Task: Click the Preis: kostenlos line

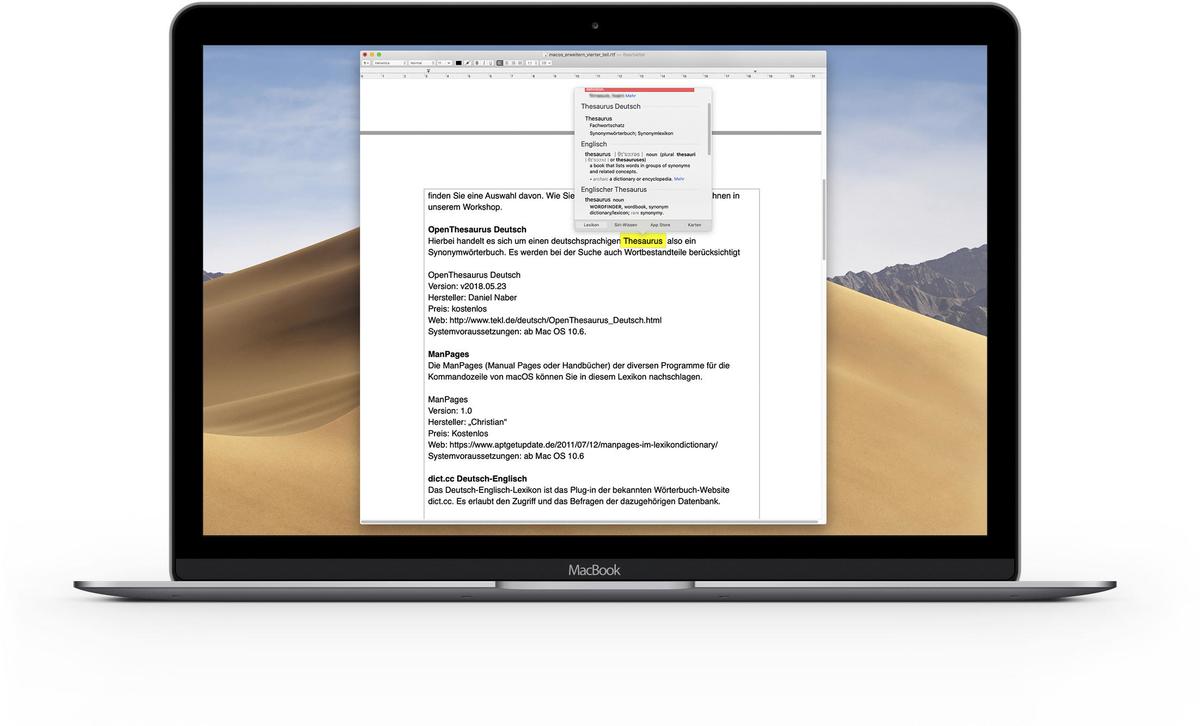Action: 458,309
